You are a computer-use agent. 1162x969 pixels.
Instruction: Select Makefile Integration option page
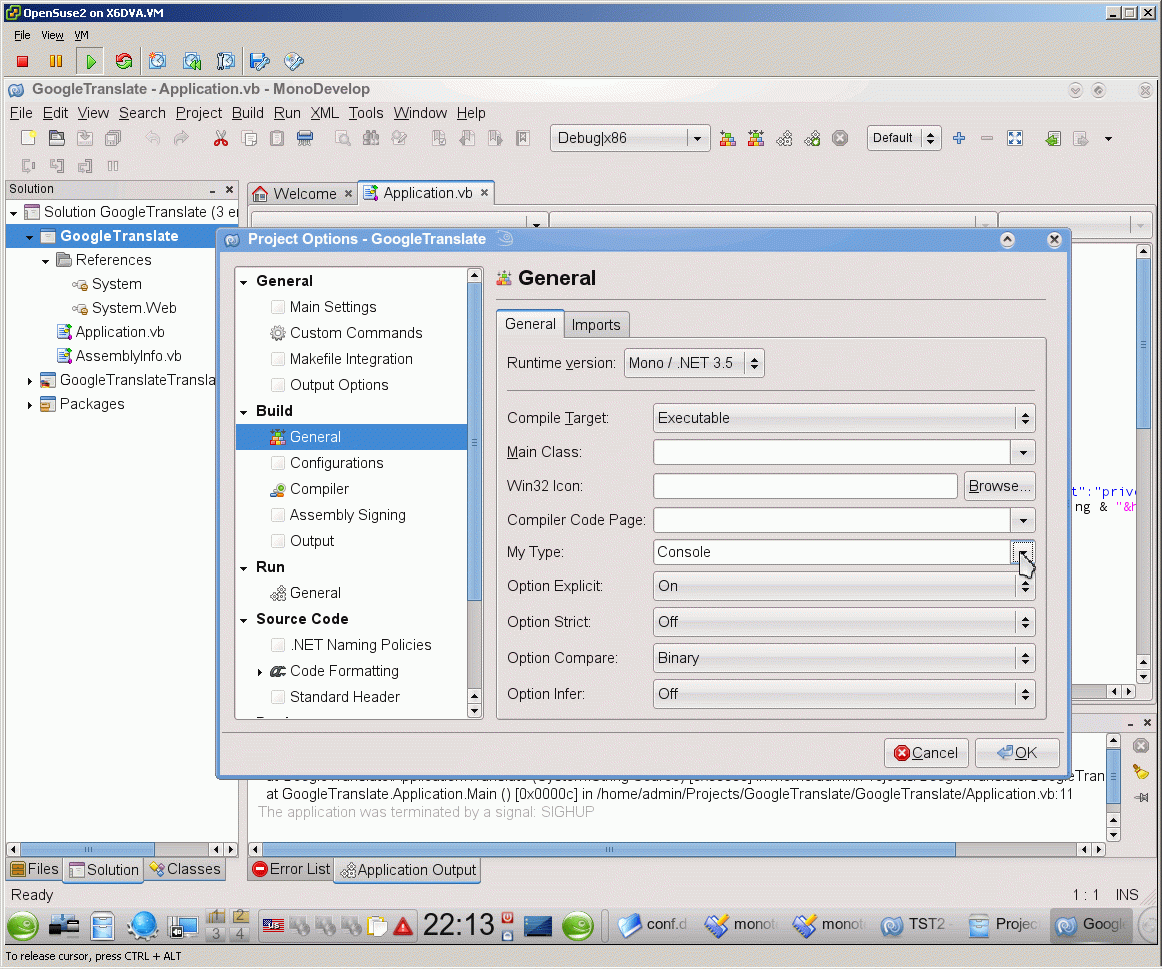click(x=351, y=359)
